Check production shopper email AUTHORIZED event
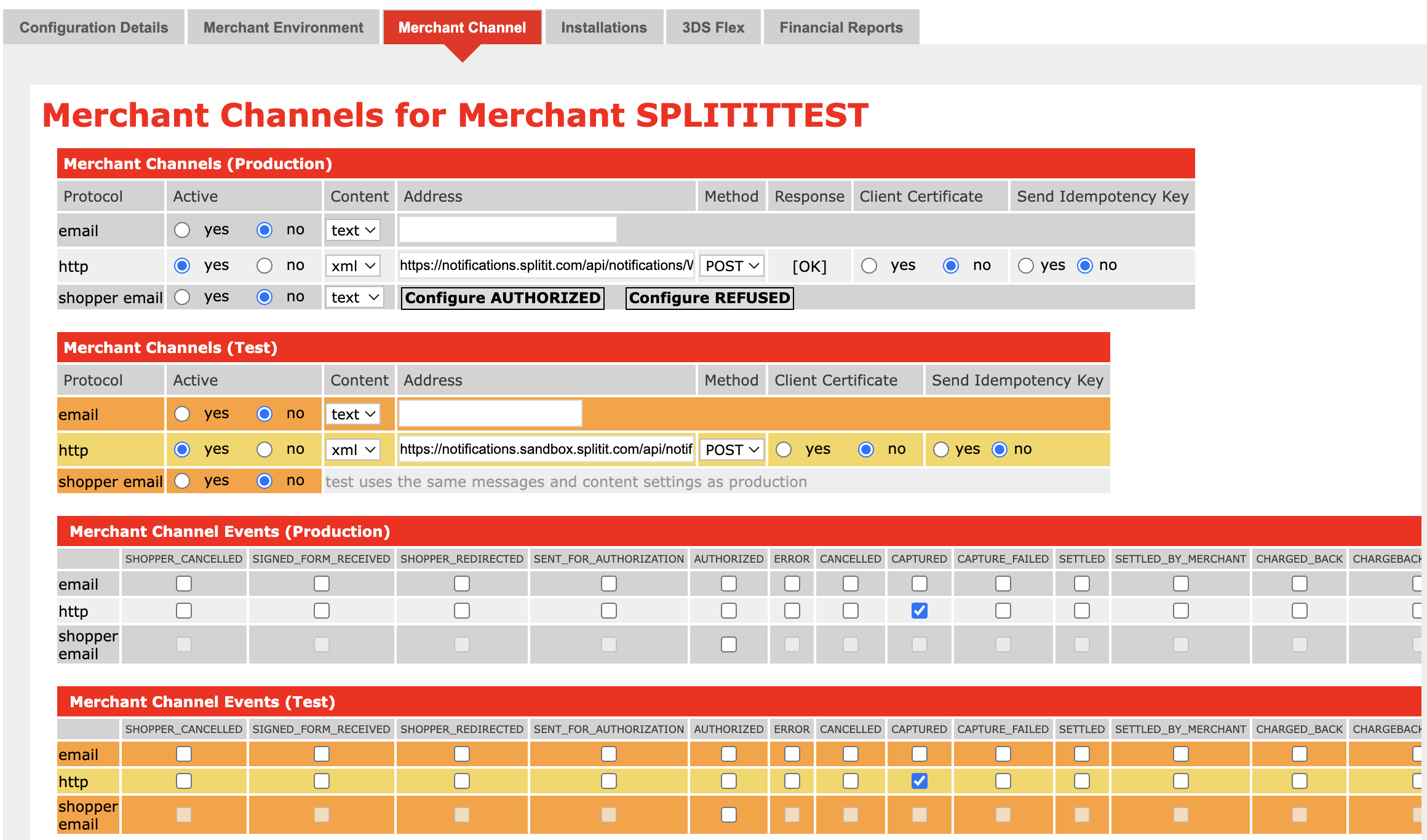Screen dimensions: 1427x840 coord(729,644)
